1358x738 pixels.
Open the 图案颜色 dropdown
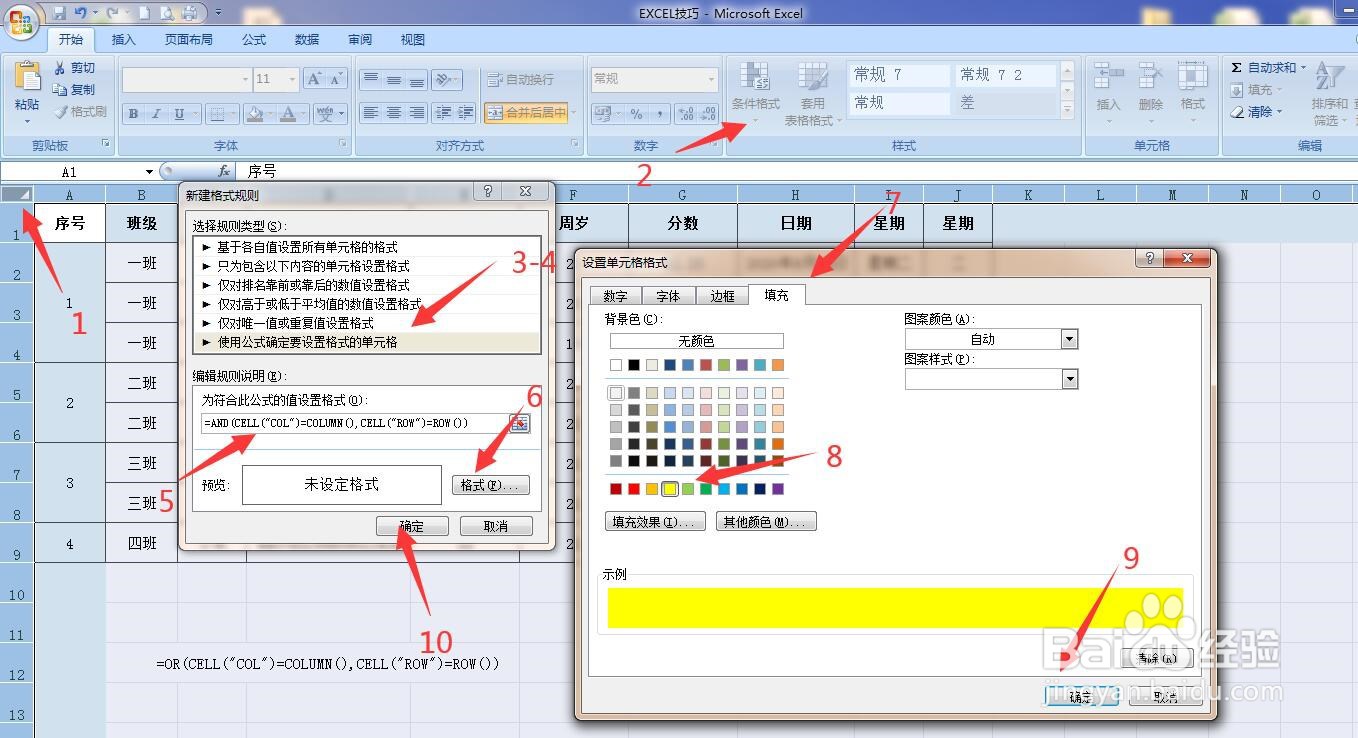pyautogui.click(x=1070, y=339)
